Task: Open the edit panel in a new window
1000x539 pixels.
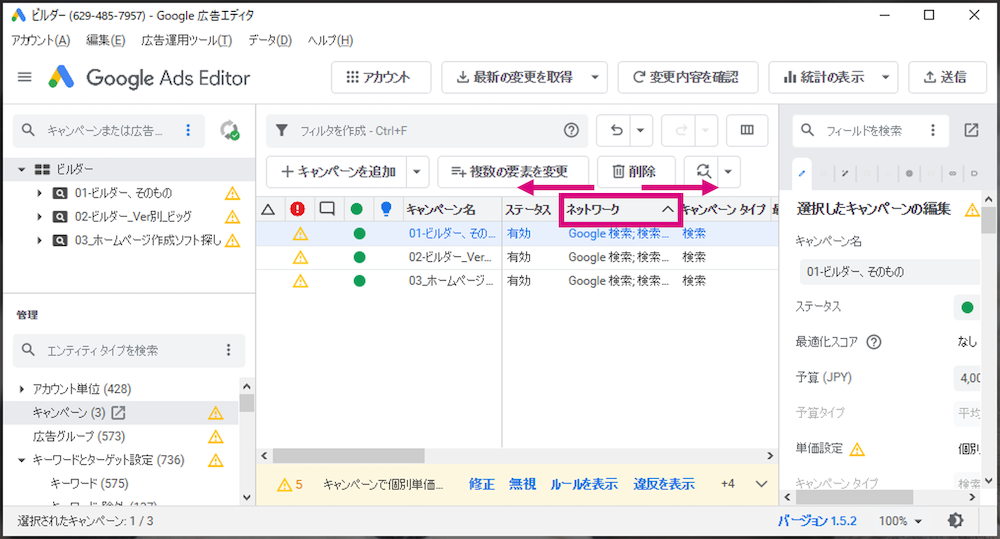Action: click(x=971, y=130)
